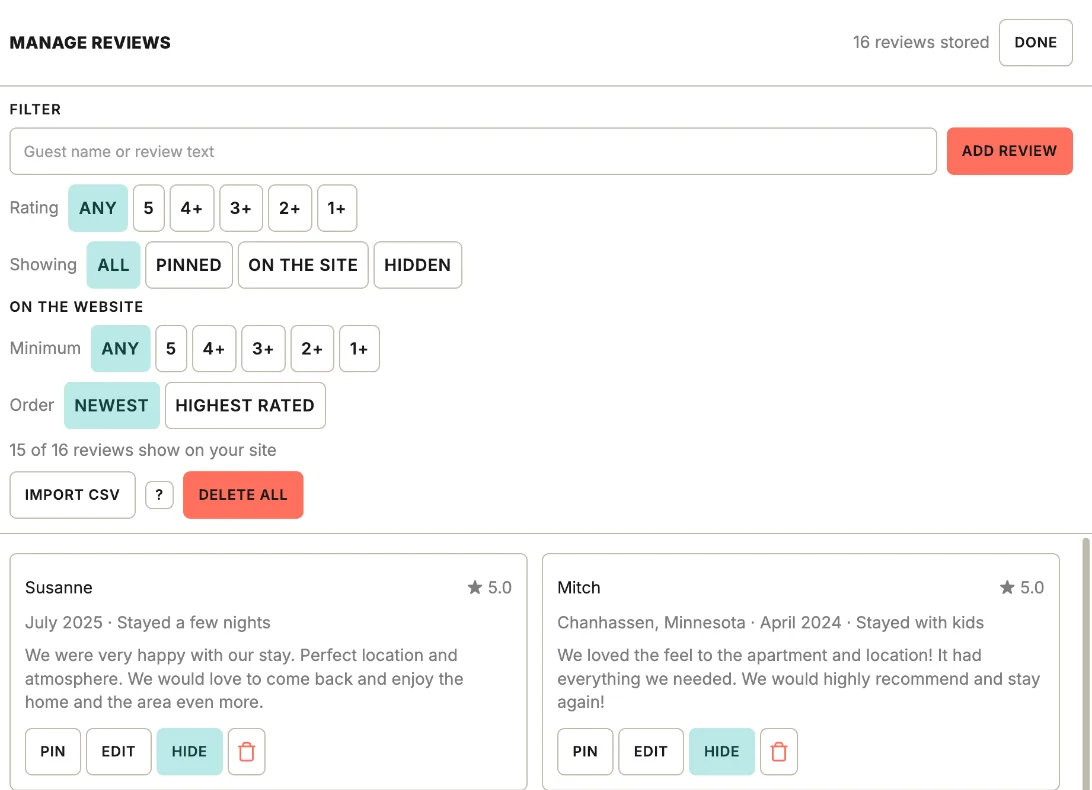Delete Mitch's review with trash icon

tap(779, 752)
